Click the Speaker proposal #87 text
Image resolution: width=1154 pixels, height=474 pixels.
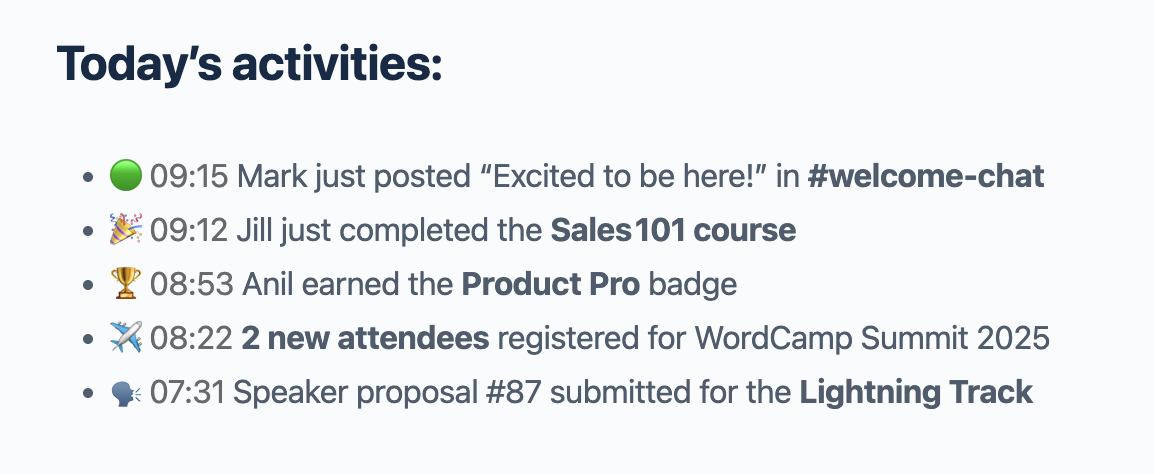[388, 393]
